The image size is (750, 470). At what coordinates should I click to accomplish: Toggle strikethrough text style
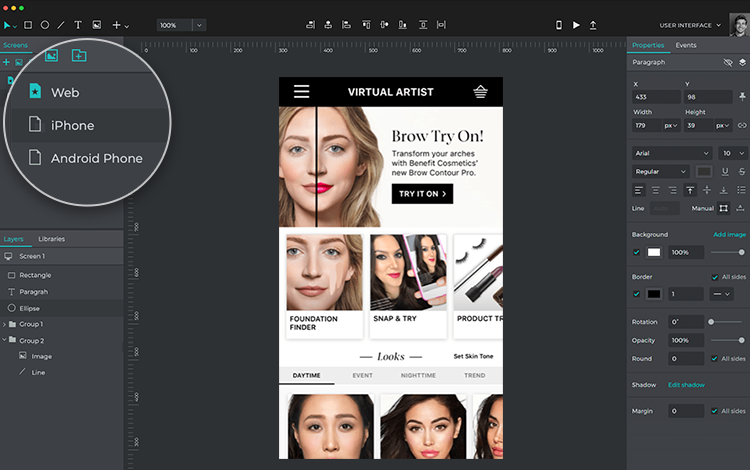pyautogui.click(x=742, y=171)
